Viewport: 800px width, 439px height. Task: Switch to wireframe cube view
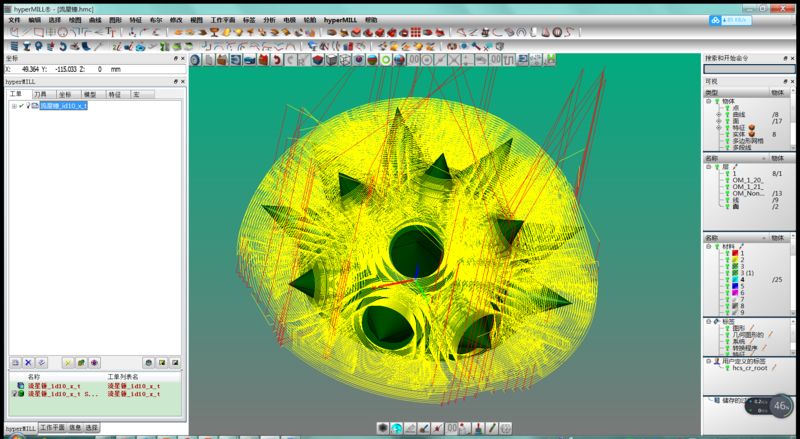(x=345, y=60)
